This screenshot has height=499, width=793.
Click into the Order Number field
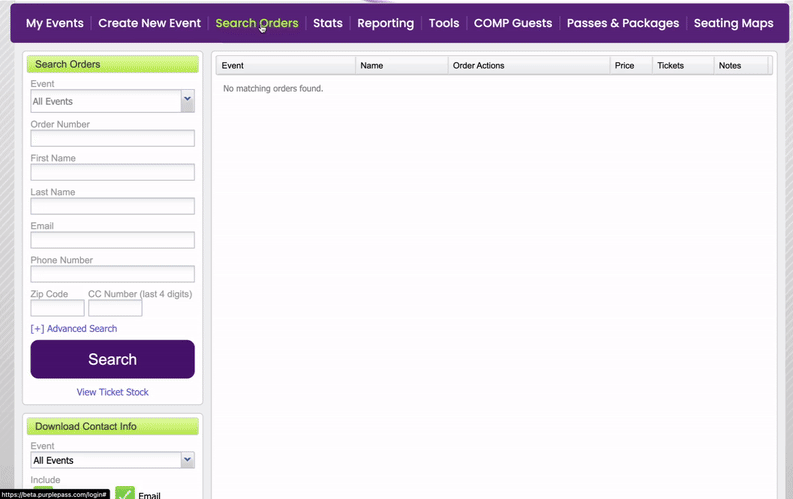(112, 139)
